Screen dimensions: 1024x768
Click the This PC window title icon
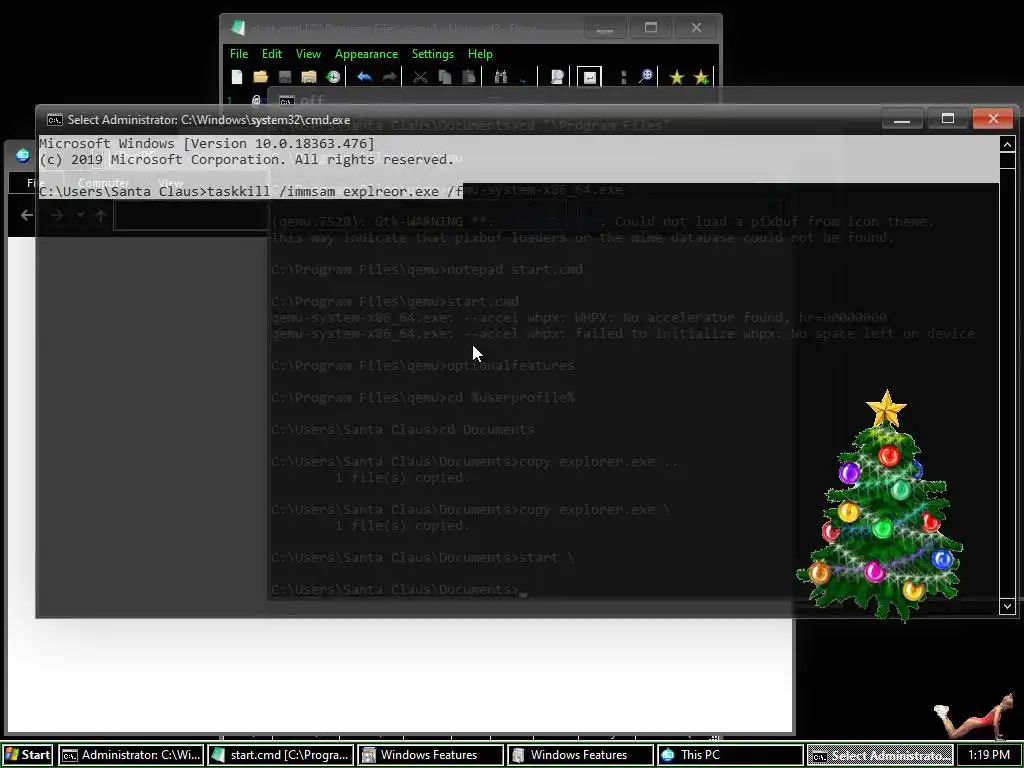(23, 155)
